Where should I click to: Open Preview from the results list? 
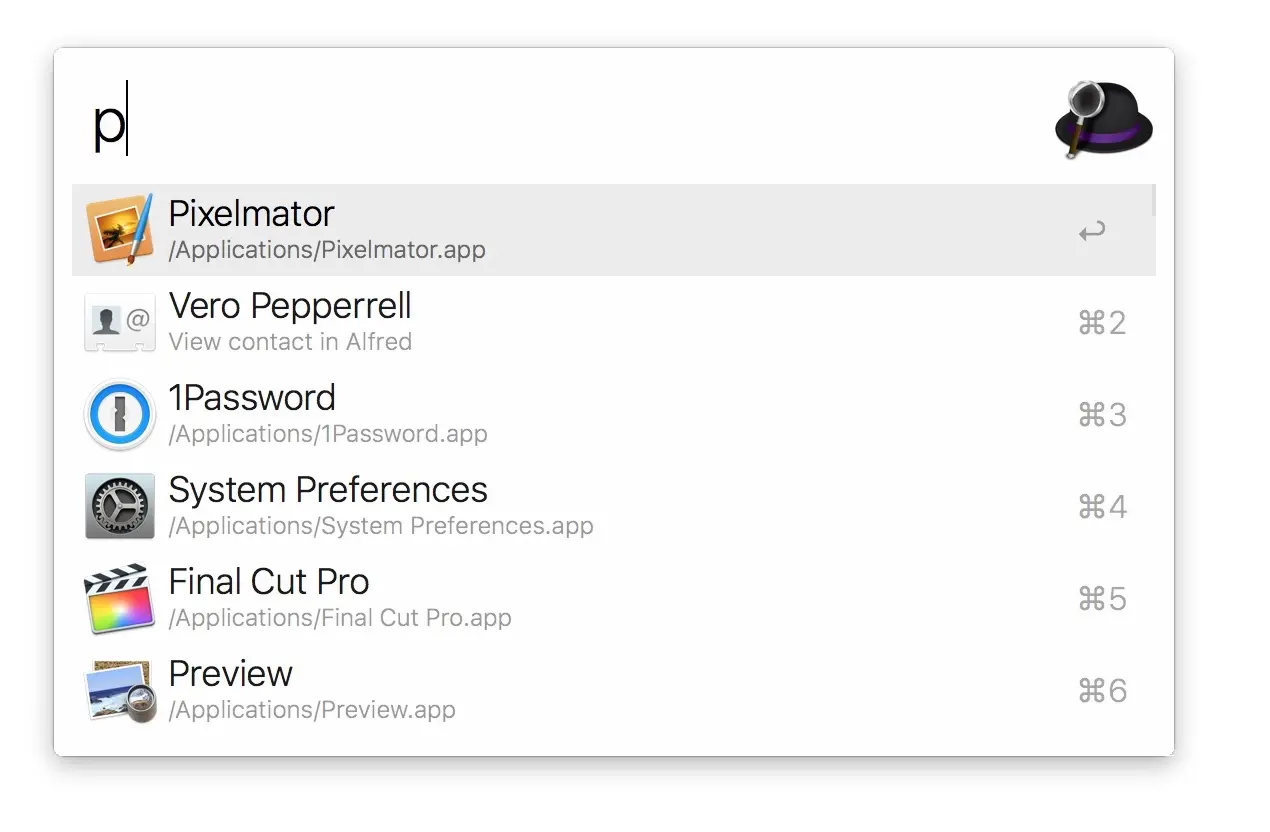[x=231, y=674]
